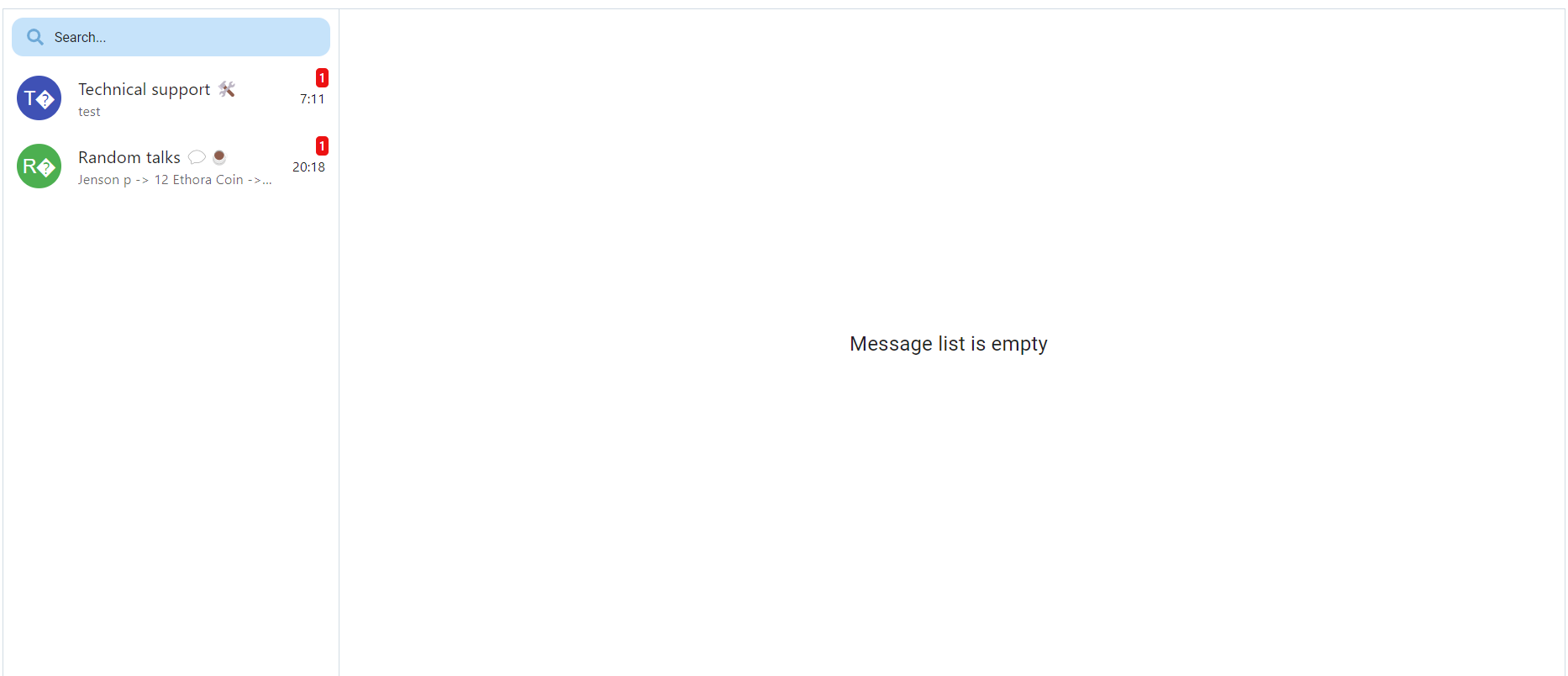Click the 7:11 timestamp
The image size is (1568, 676).
pyautogui.click(x=313, y=99)
